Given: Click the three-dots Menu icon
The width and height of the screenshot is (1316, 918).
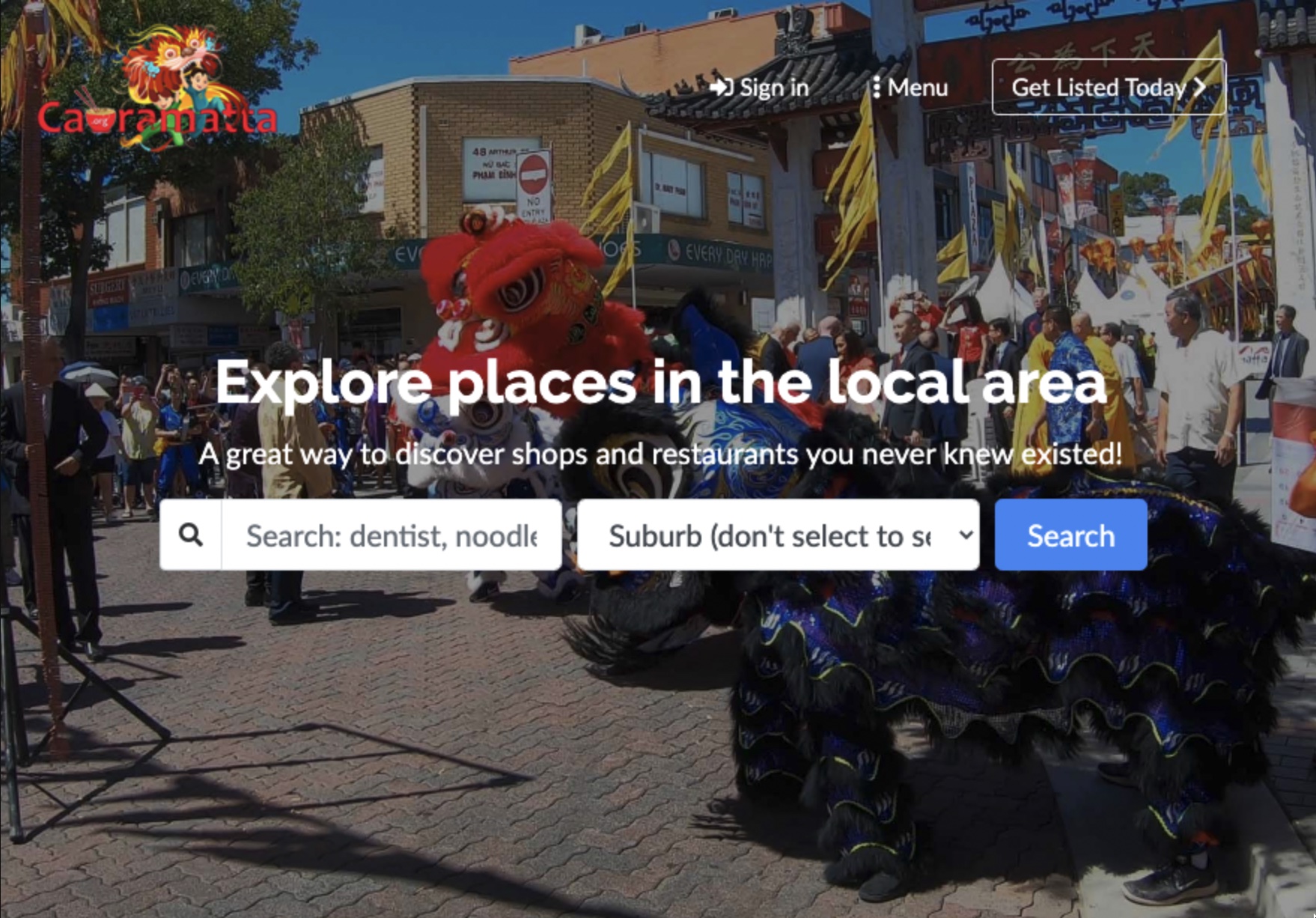Looking at the screenshot, I should tap(876, 88).
